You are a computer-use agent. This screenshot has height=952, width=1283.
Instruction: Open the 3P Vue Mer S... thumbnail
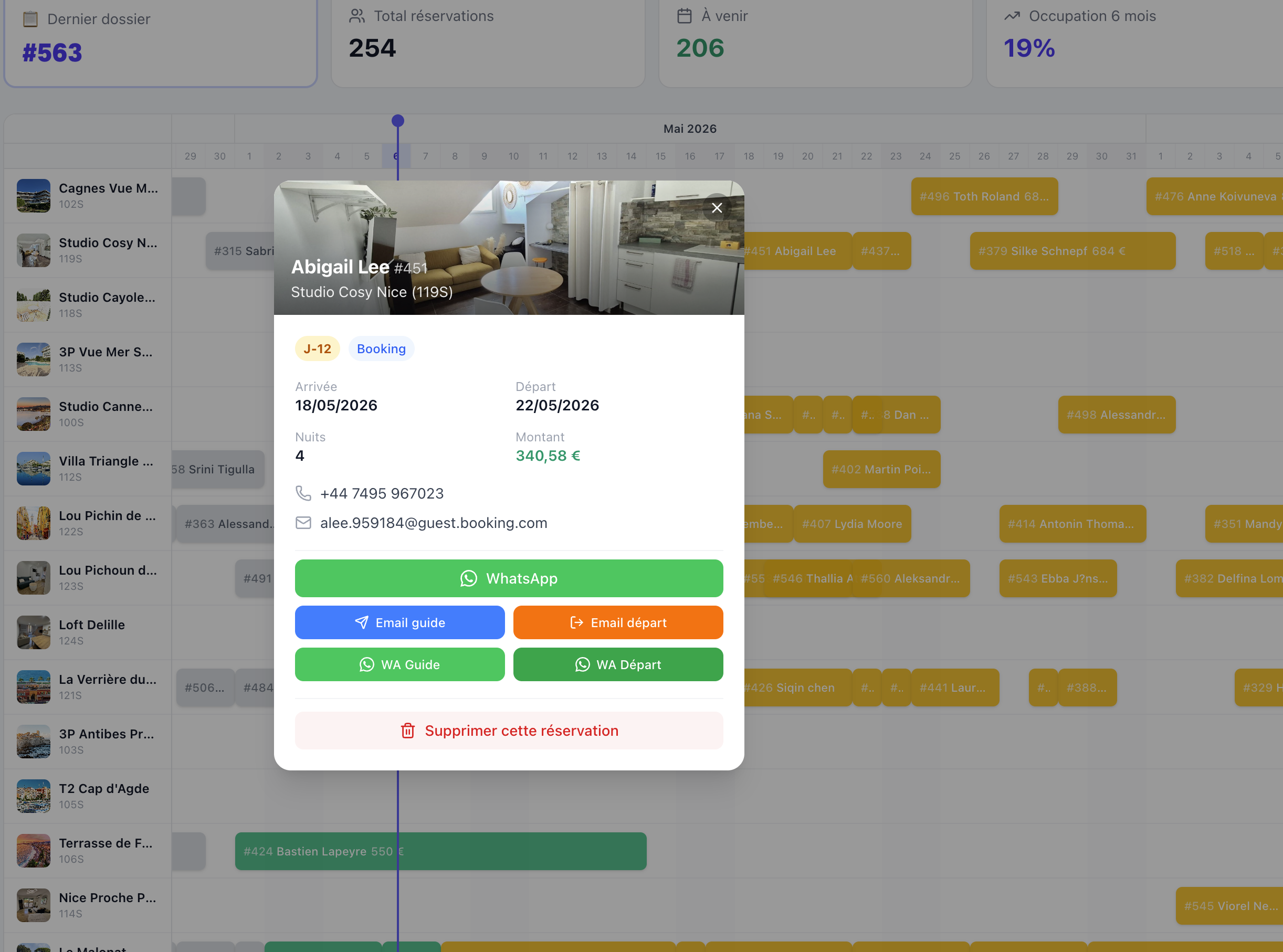click(34, 359)
